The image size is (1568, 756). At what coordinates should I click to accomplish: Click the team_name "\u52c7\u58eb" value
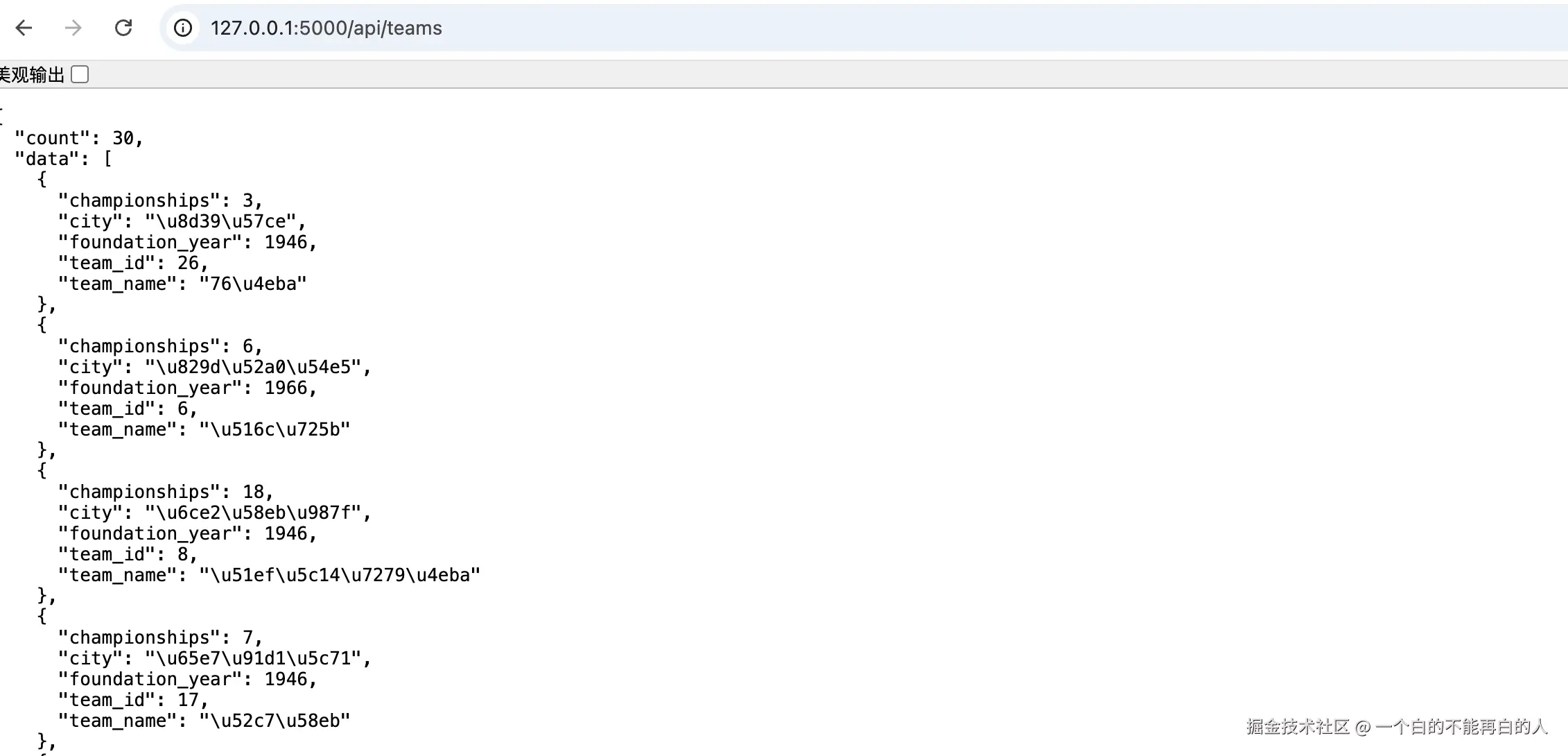pos(275,721)
